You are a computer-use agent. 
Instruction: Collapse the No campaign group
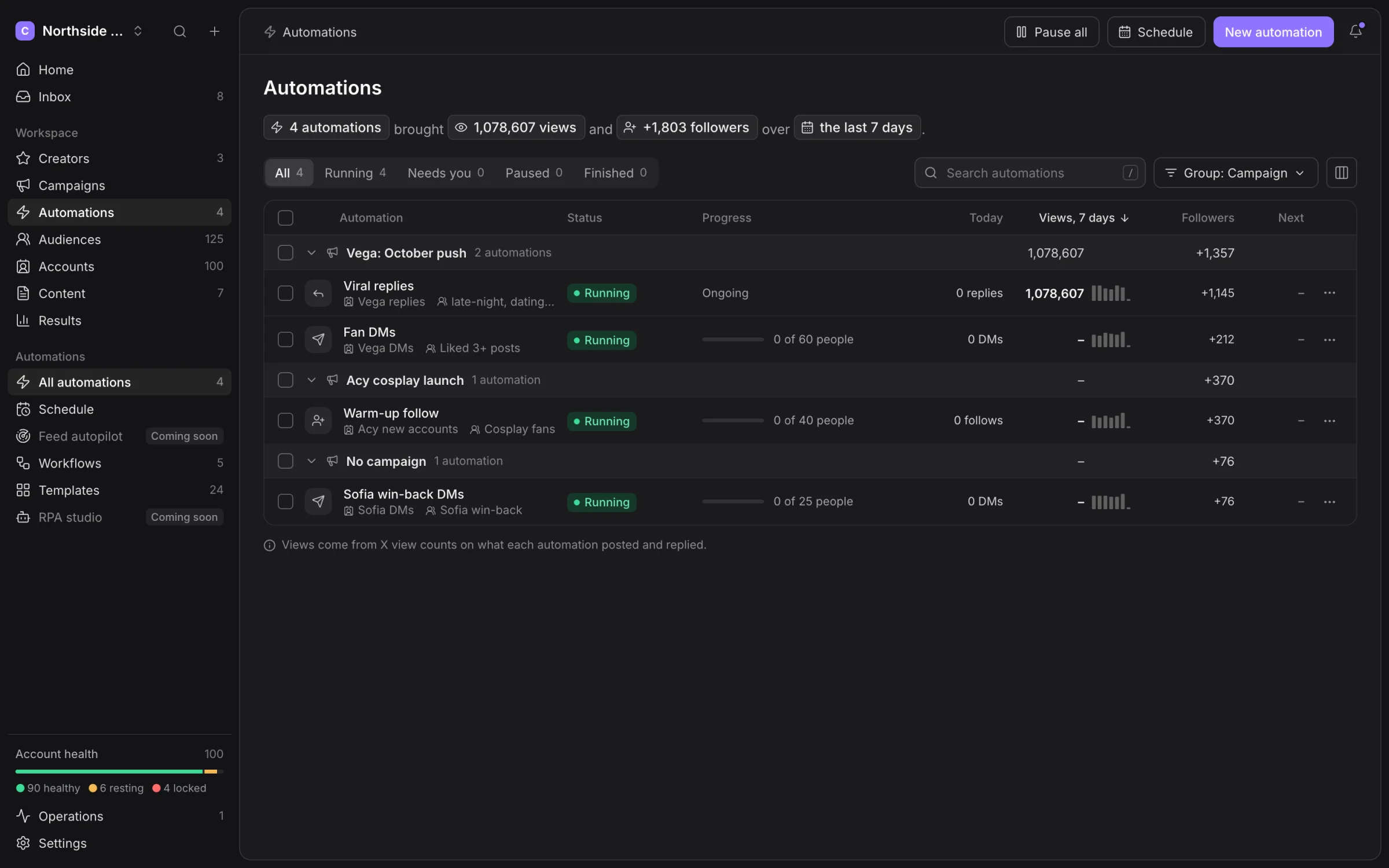tap(311, 461)
